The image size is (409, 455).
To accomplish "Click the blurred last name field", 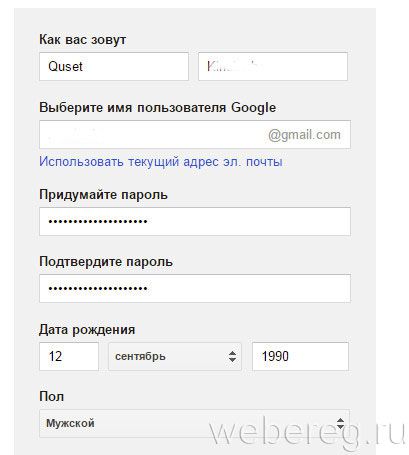I will [x=273, y=66].
